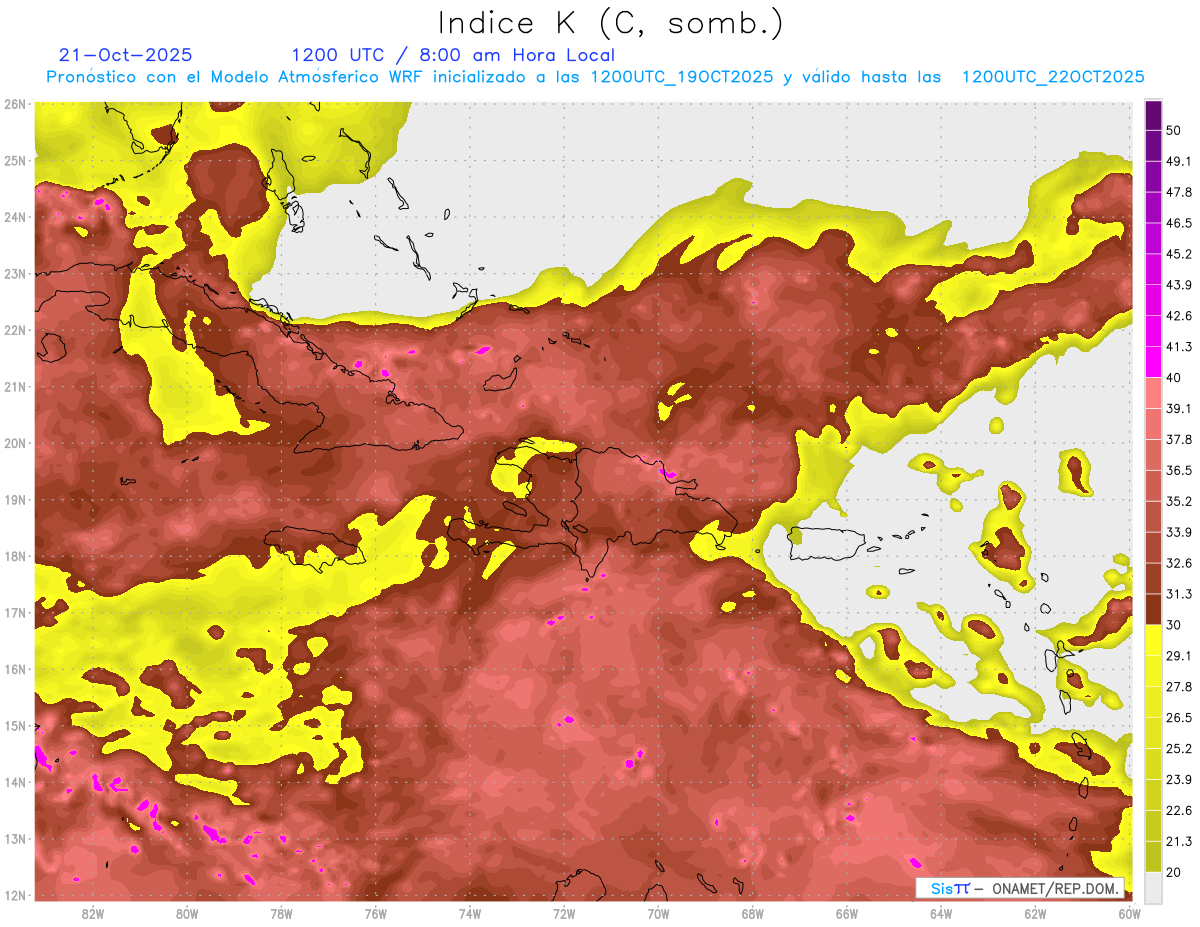Click the colorbar value "23.9"
Screen dimensions: 1200x927
pos(1179,779)
